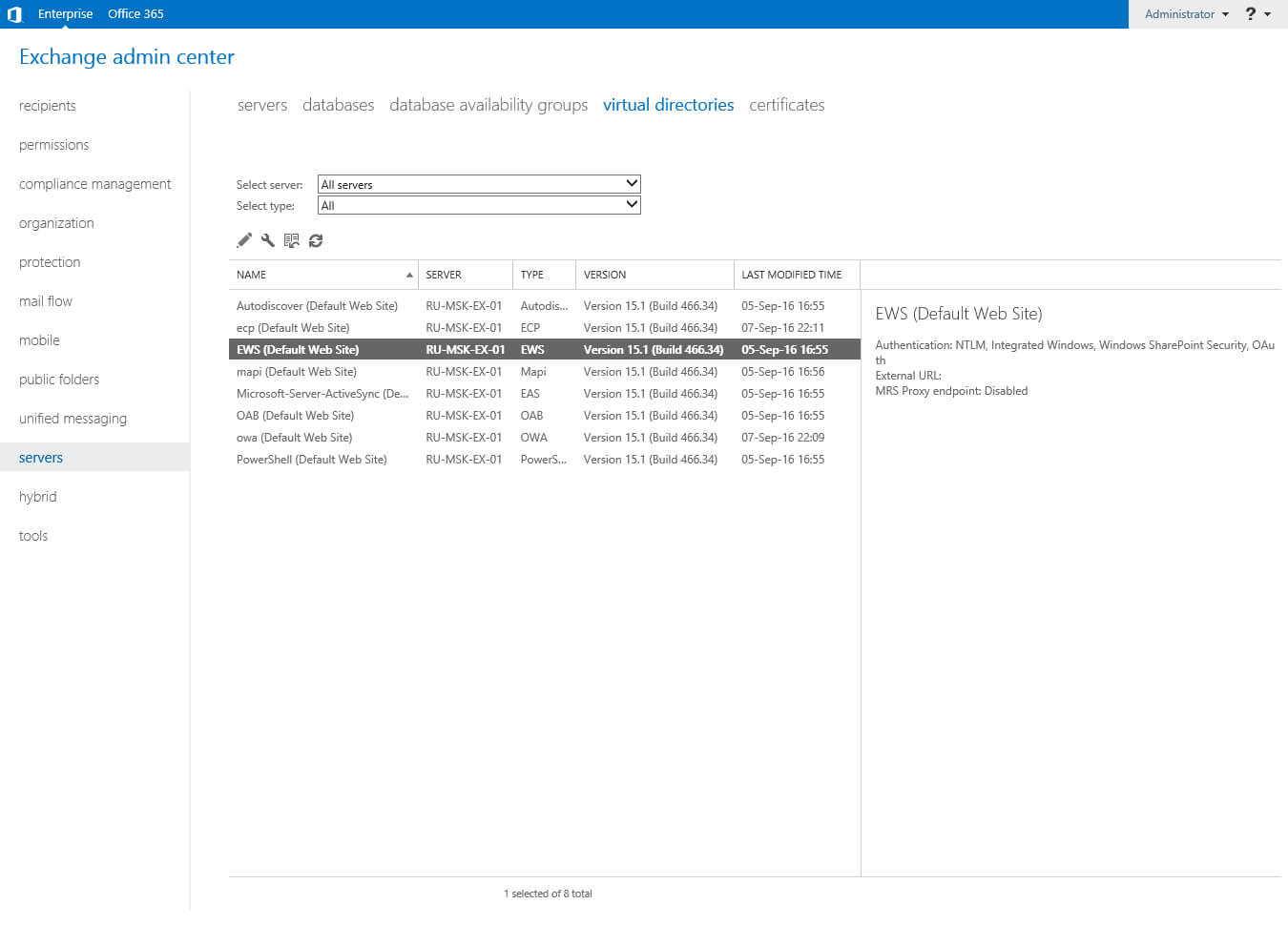Click the Mapi type cell
This screenshot has width=1288, height=925.
click(x=533, y=372)
